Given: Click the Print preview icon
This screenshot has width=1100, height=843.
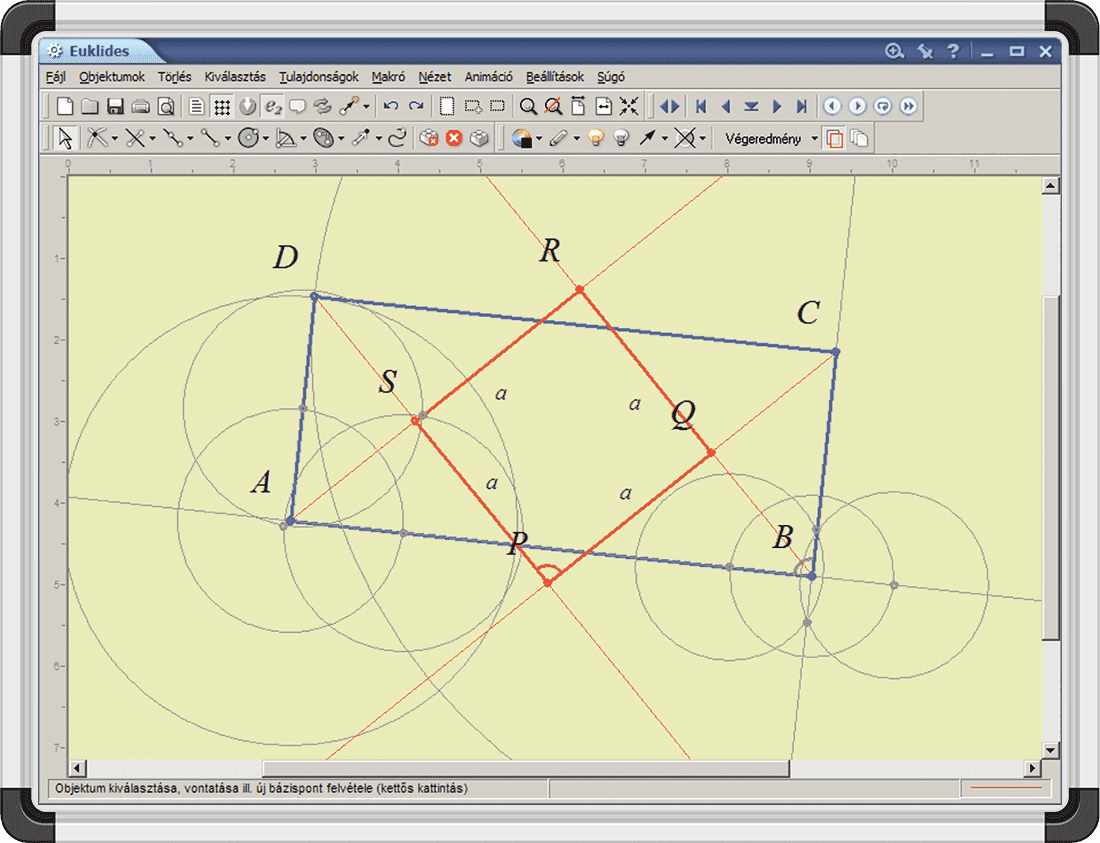Looking at the screenshot, I should pos(166,106).
